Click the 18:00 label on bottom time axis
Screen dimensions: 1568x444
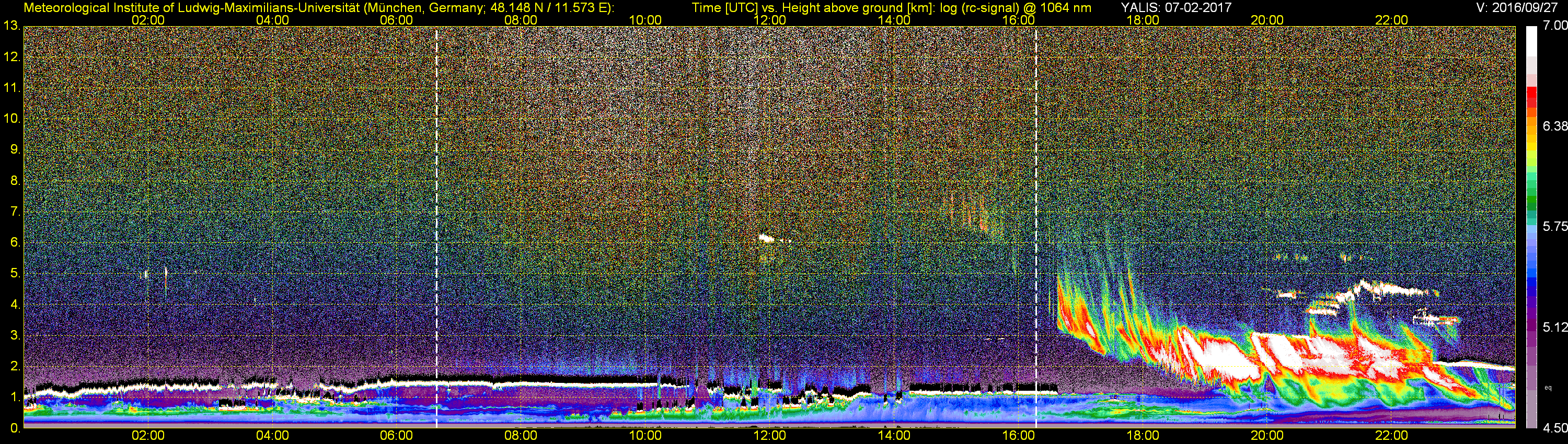click(1143, 436)
